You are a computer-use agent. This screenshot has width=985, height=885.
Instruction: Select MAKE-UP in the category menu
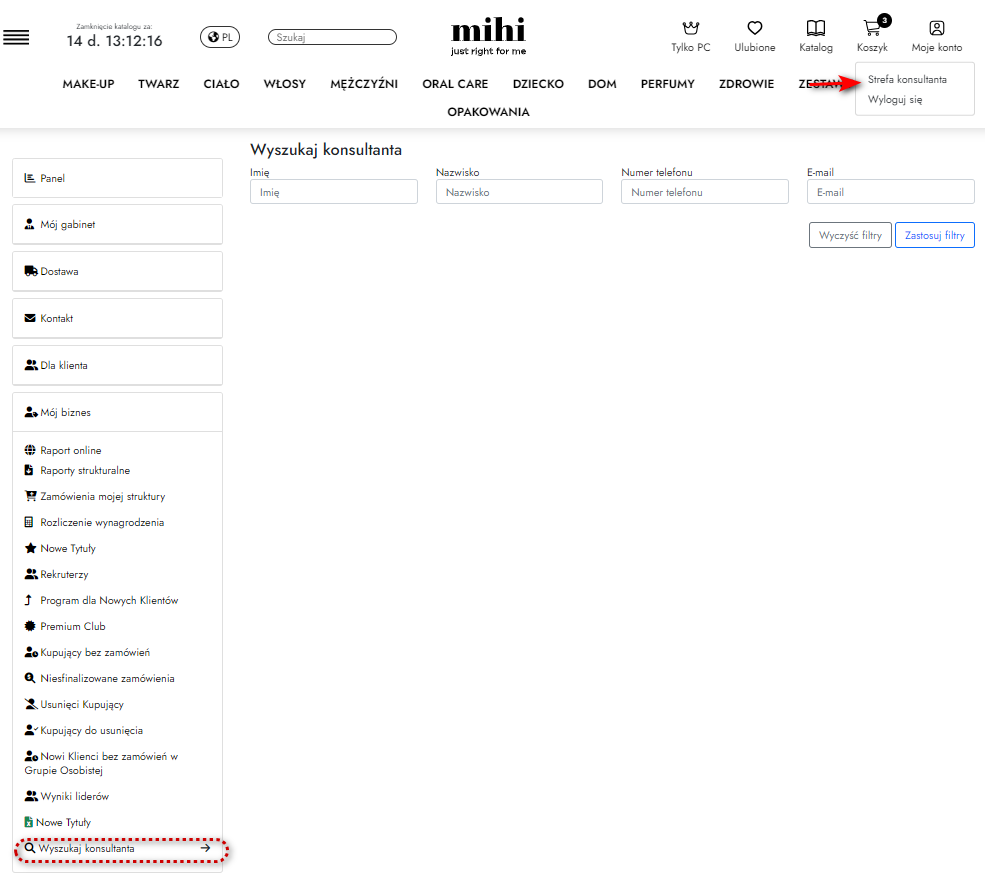(x=88, y=84)
